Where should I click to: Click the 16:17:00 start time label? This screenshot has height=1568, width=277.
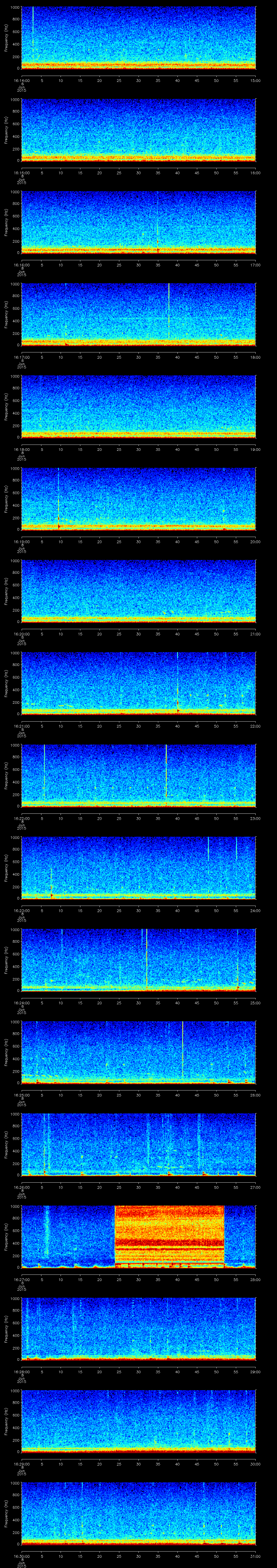click(21, 357)
